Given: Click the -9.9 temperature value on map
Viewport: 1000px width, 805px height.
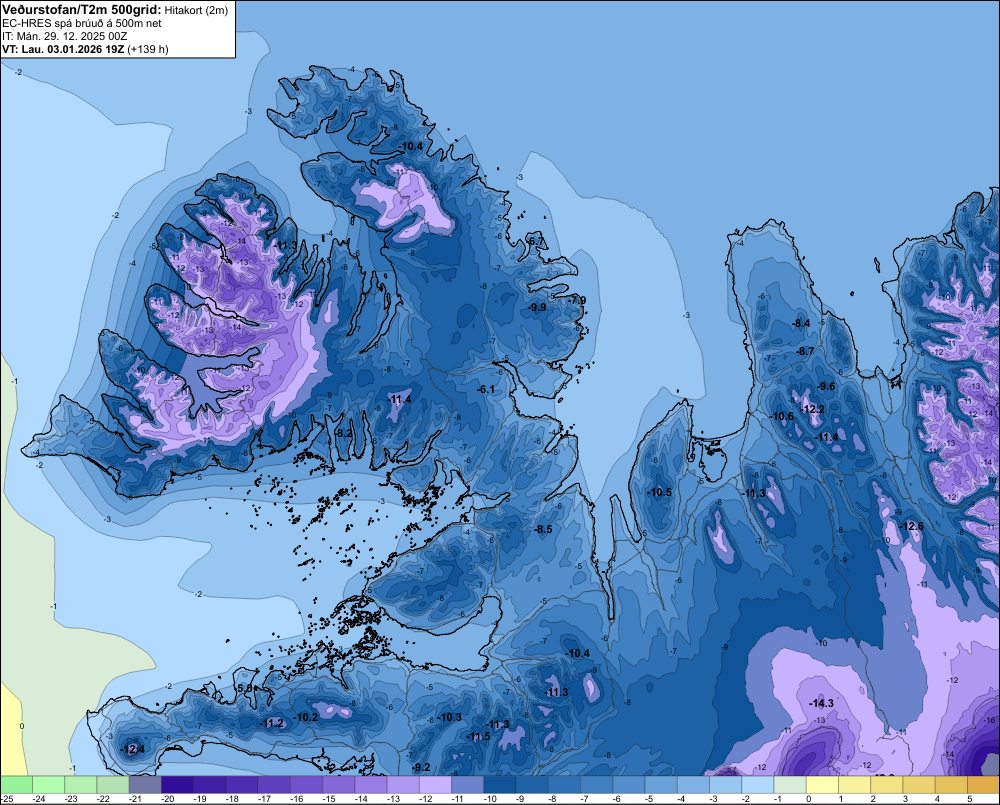Looking at the screenshot, I should pyautogui.click(x=537, y=307).
